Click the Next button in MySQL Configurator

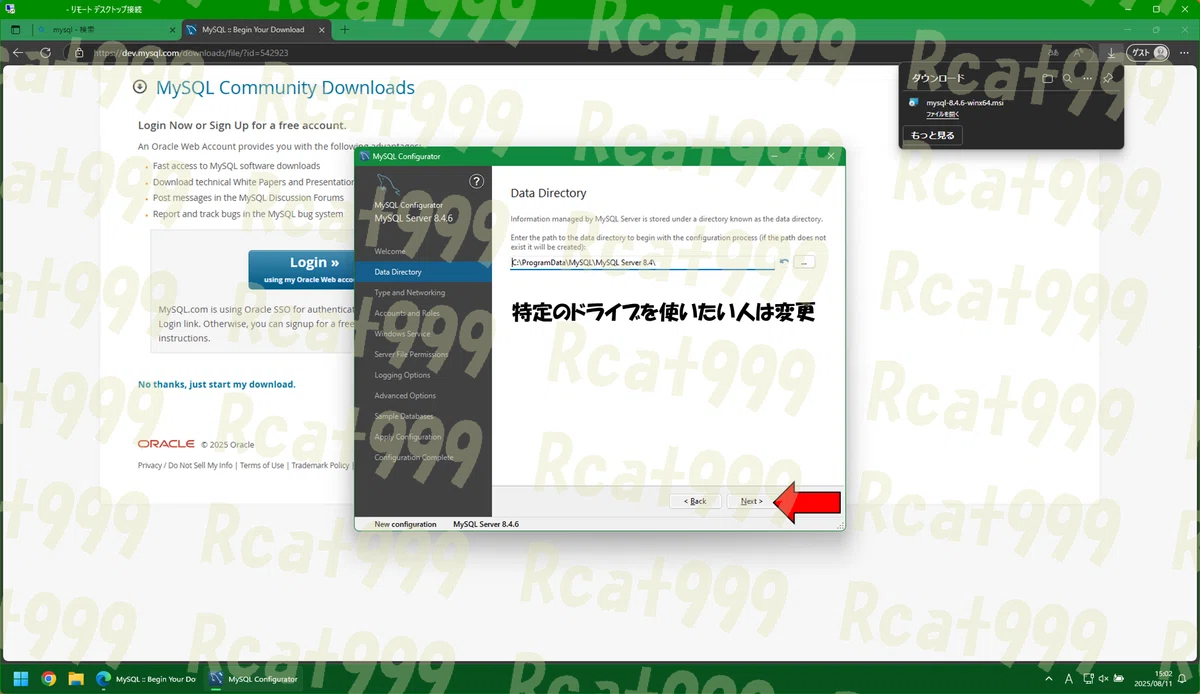751,501
